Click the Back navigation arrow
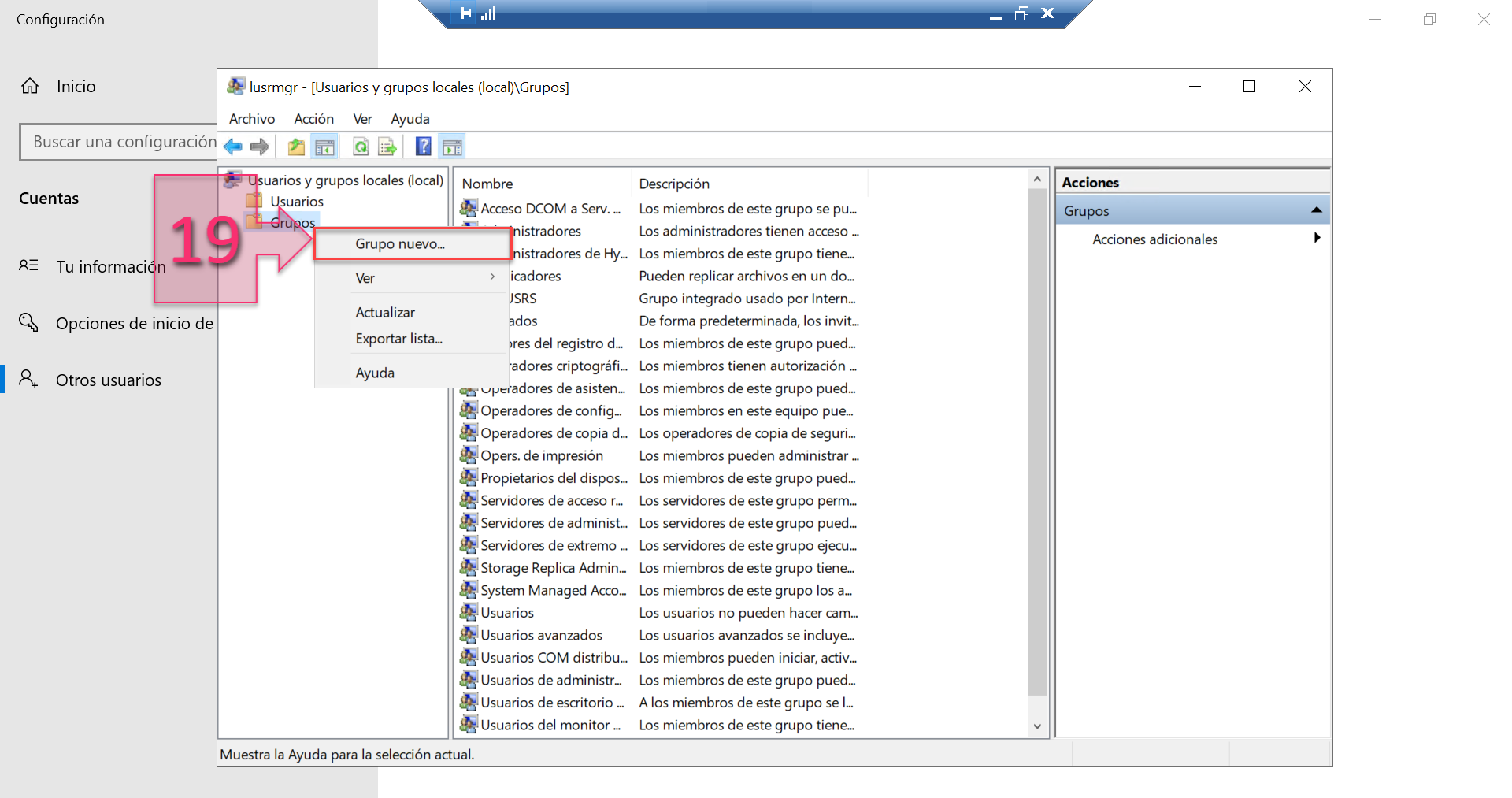This screenshot has height=798, width=1512. [x=233, y=146]
